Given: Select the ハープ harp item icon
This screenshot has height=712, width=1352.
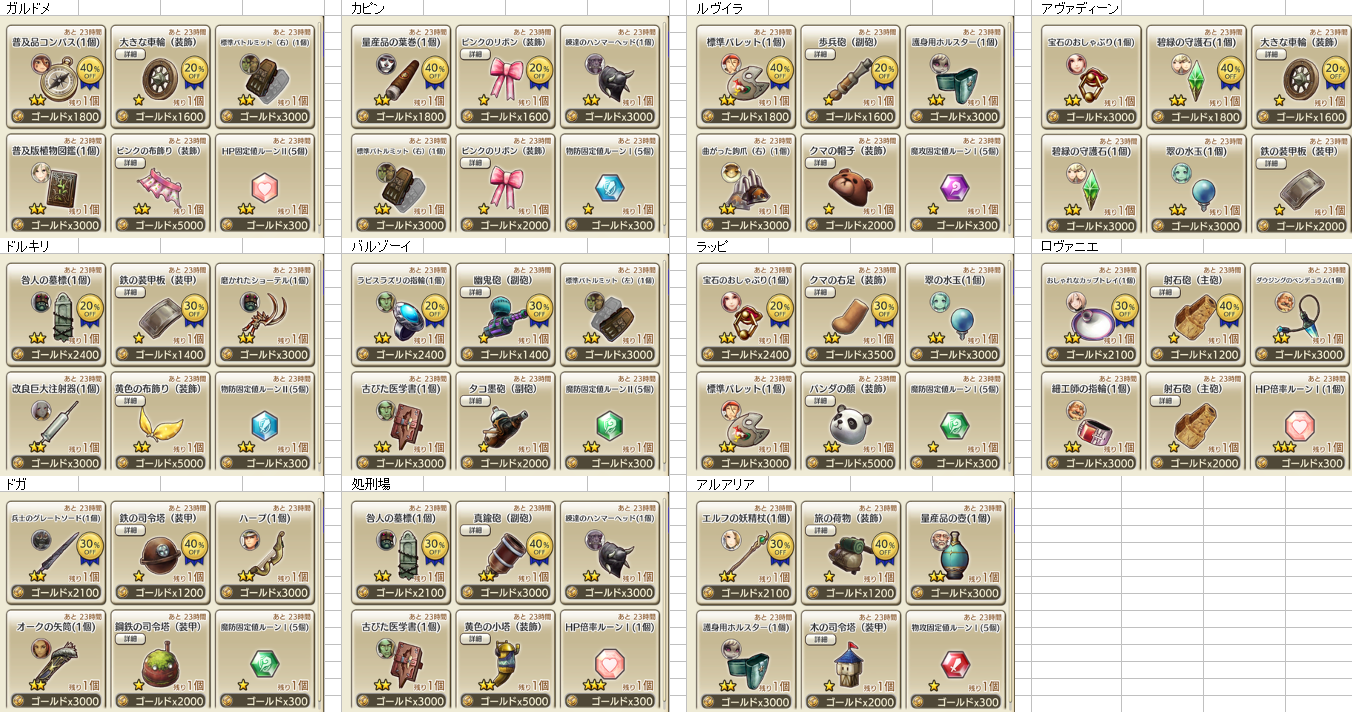Looking at the screenshot, I should pyautogui.click(x=262, y=555).
